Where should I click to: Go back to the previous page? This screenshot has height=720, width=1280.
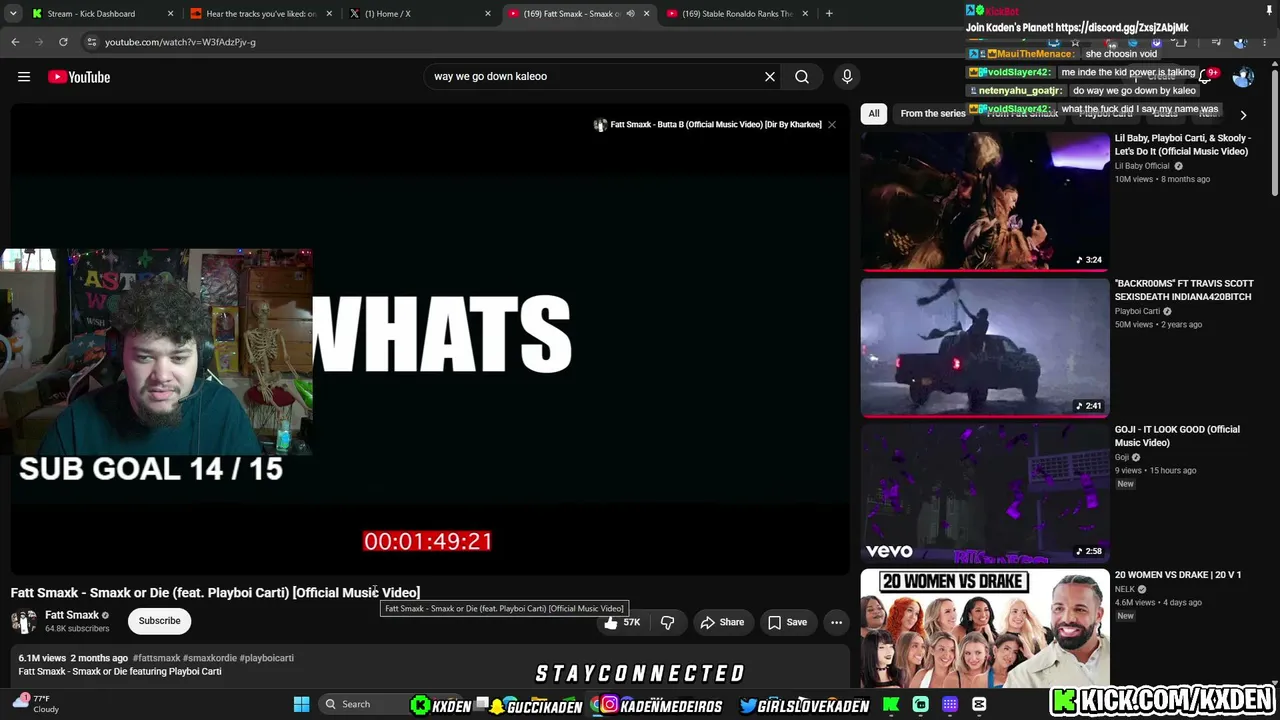(x=15, y=42)
